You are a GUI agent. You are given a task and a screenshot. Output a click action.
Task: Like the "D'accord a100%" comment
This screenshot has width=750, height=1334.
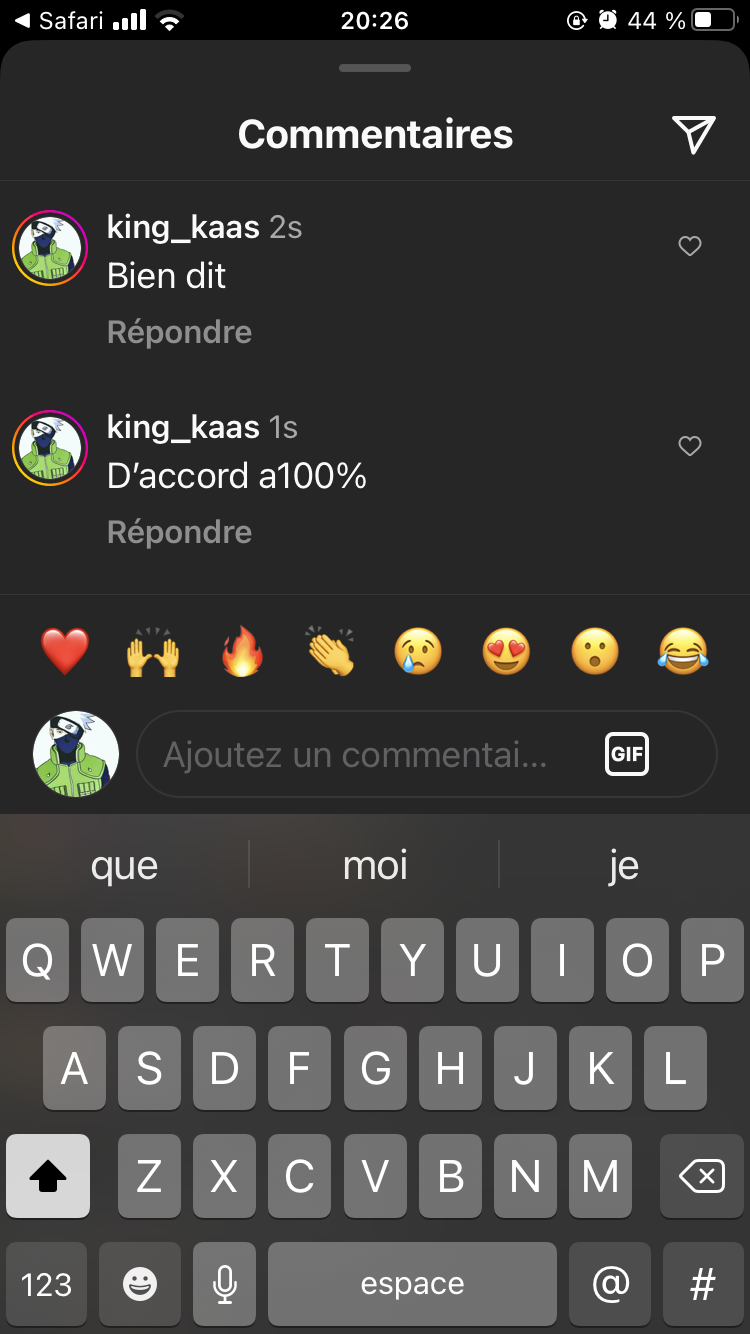pyautogui.click(x=690, y=446)
